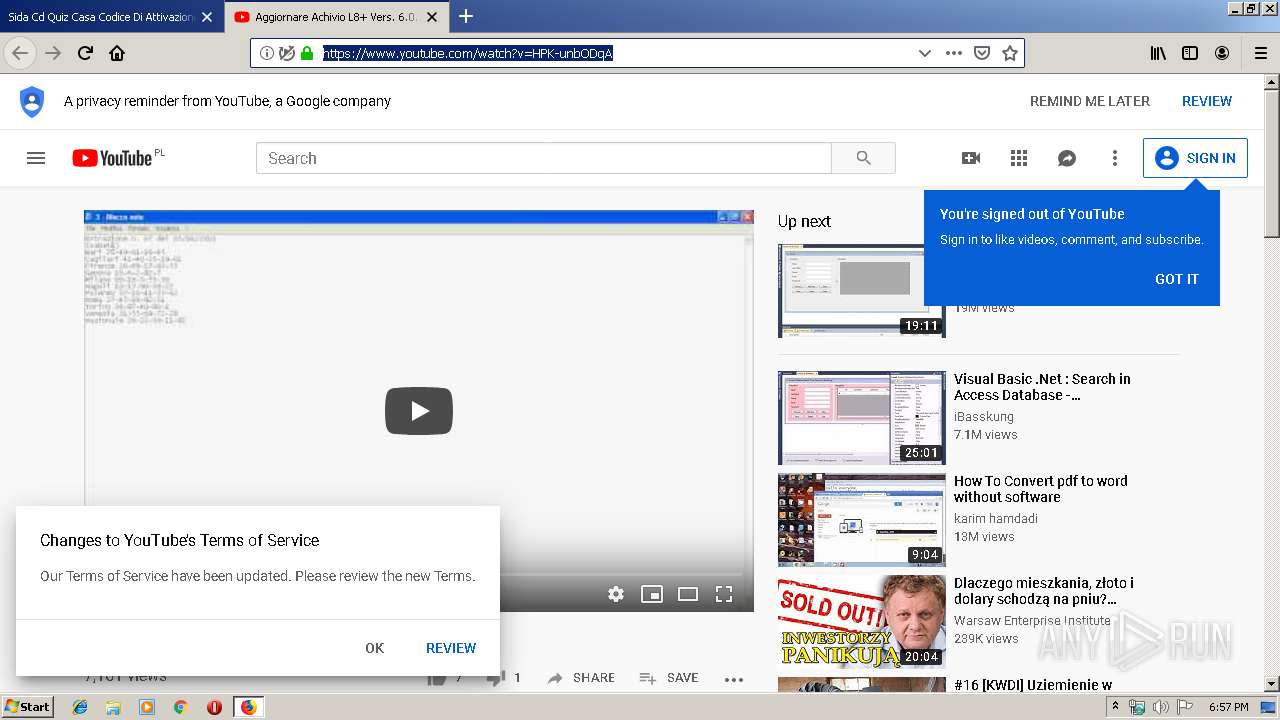Screen dimensions: 1280x720
Task: Bookmark this page with the star
Action: click(1010, 53)
